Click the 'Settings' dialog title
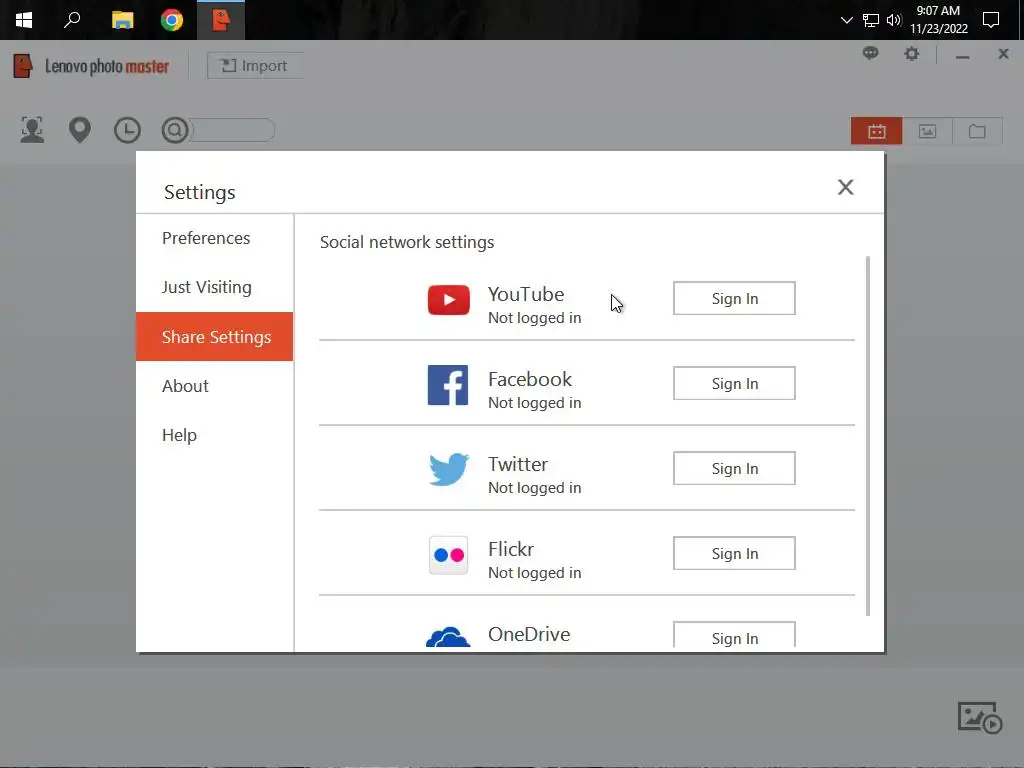Image resolution: width=1024 pixels, height=768 pixels. coord(199,193)
